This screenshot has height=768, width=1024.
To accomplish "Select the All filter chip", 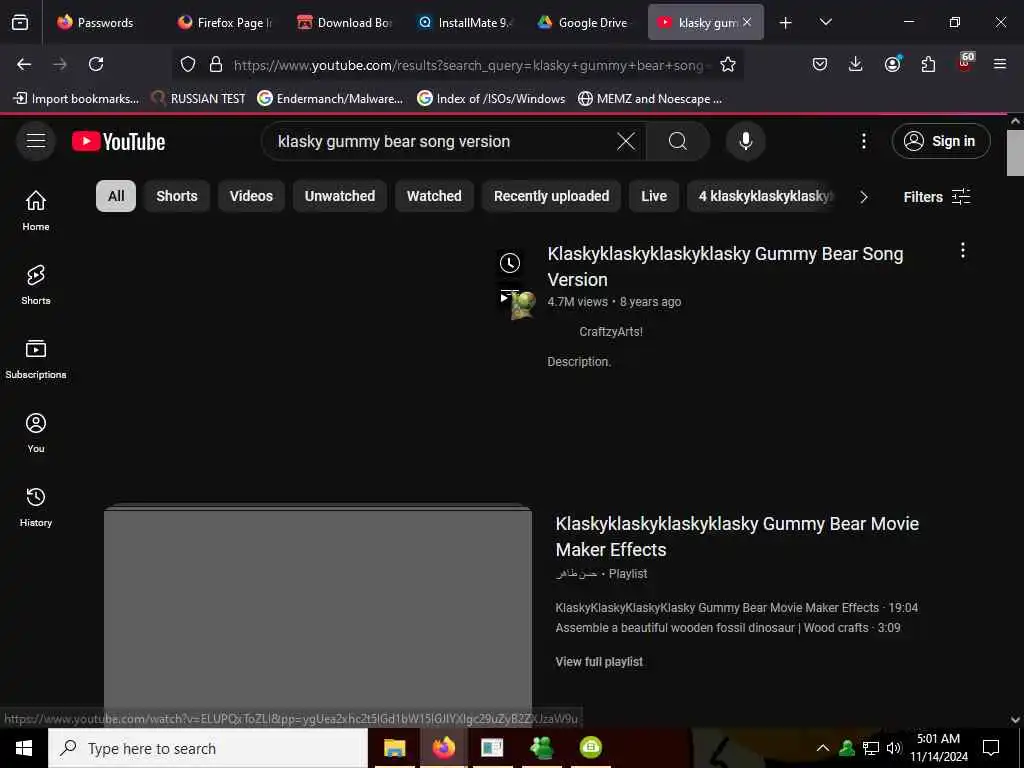I will [x=116, y=196].
